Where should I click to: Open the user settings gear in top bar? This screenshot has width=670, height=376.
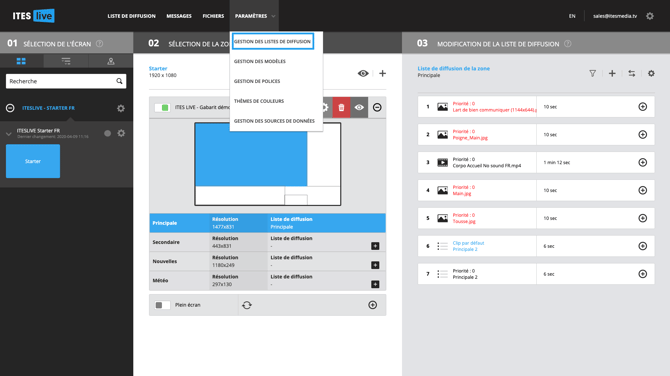(649, 16)
